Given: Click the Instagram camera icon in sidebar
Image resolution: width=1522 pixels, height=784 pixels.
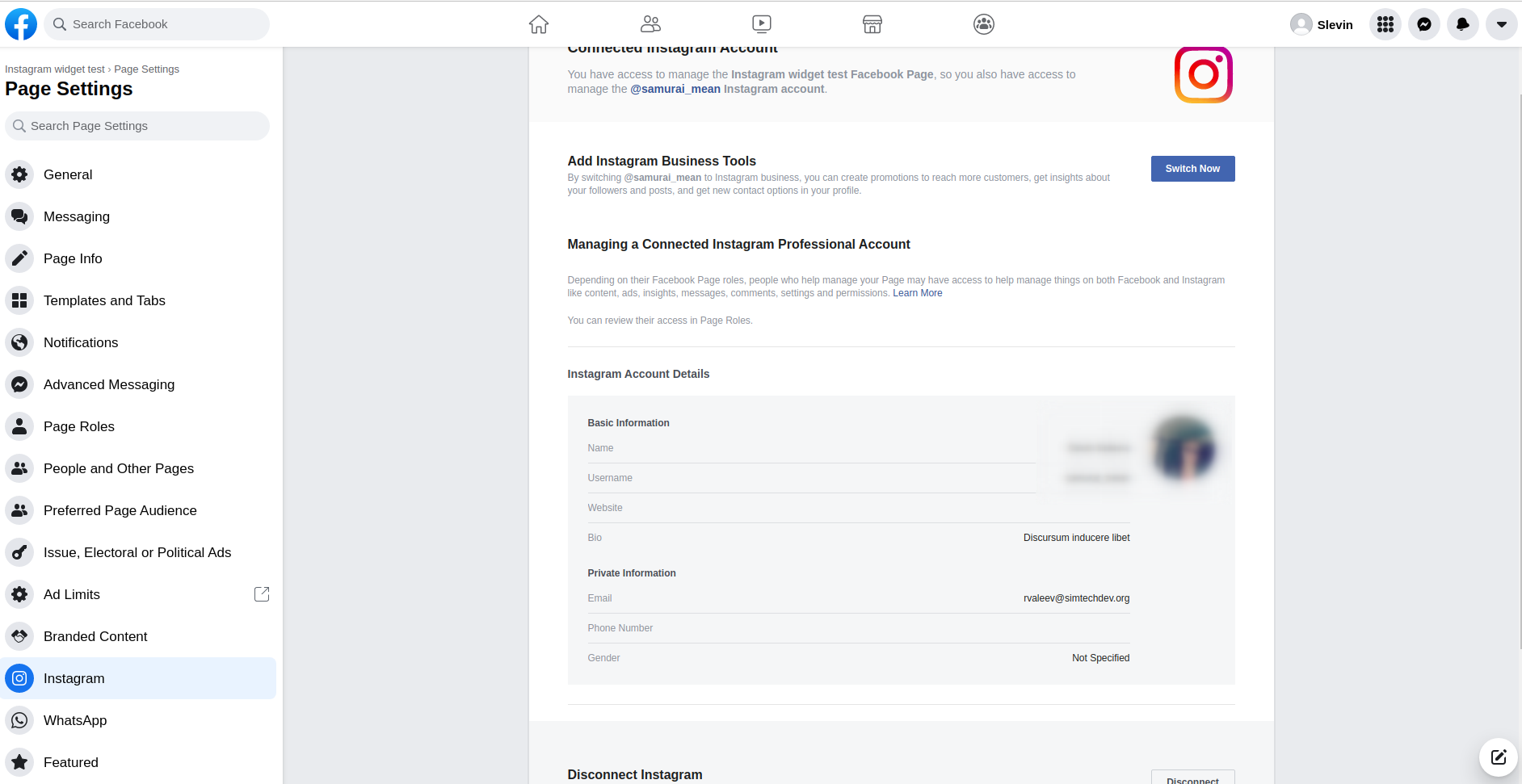Looking at the screenshot, I should 19,678.
